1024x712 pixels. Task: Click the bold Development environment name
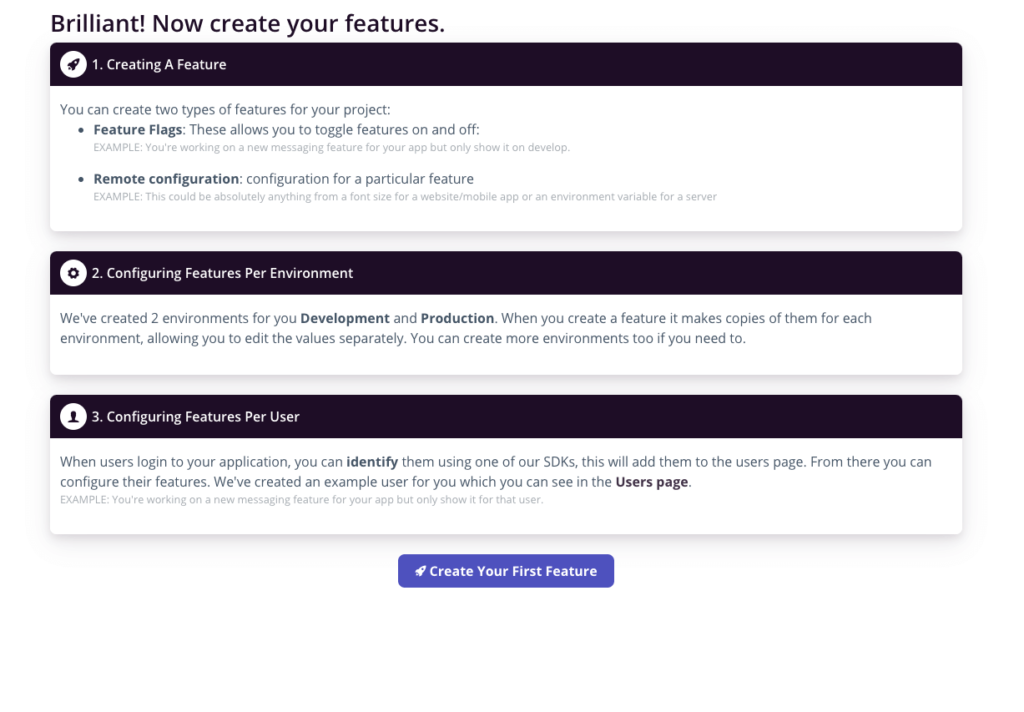(x=345, y=318)
